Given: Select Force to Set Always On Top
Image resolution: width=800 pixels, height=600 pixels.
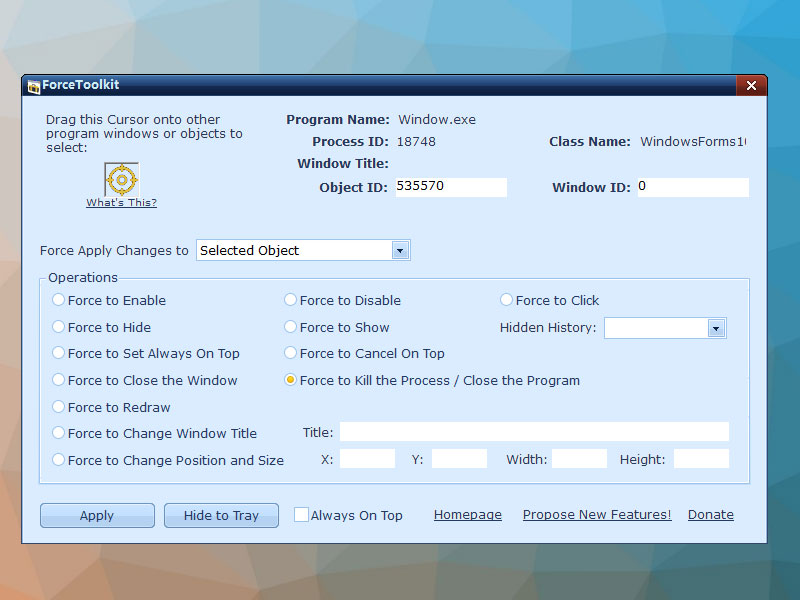Looking at the screenshot, I should click(x=59, y=353).
